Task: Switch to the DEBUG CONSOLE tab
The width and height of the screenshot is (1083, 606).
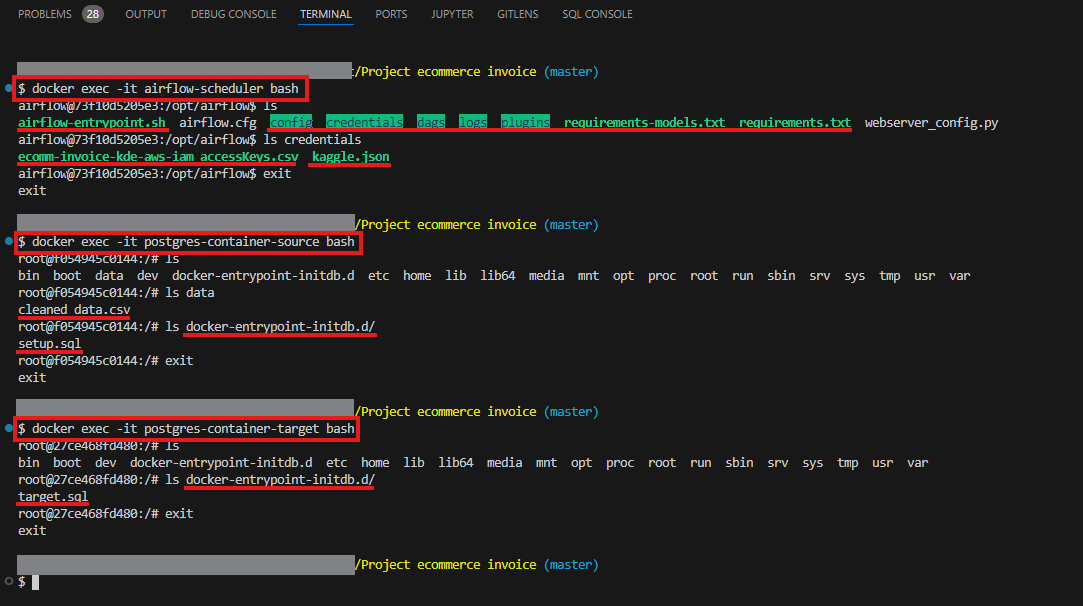Action: coord(233,14)
